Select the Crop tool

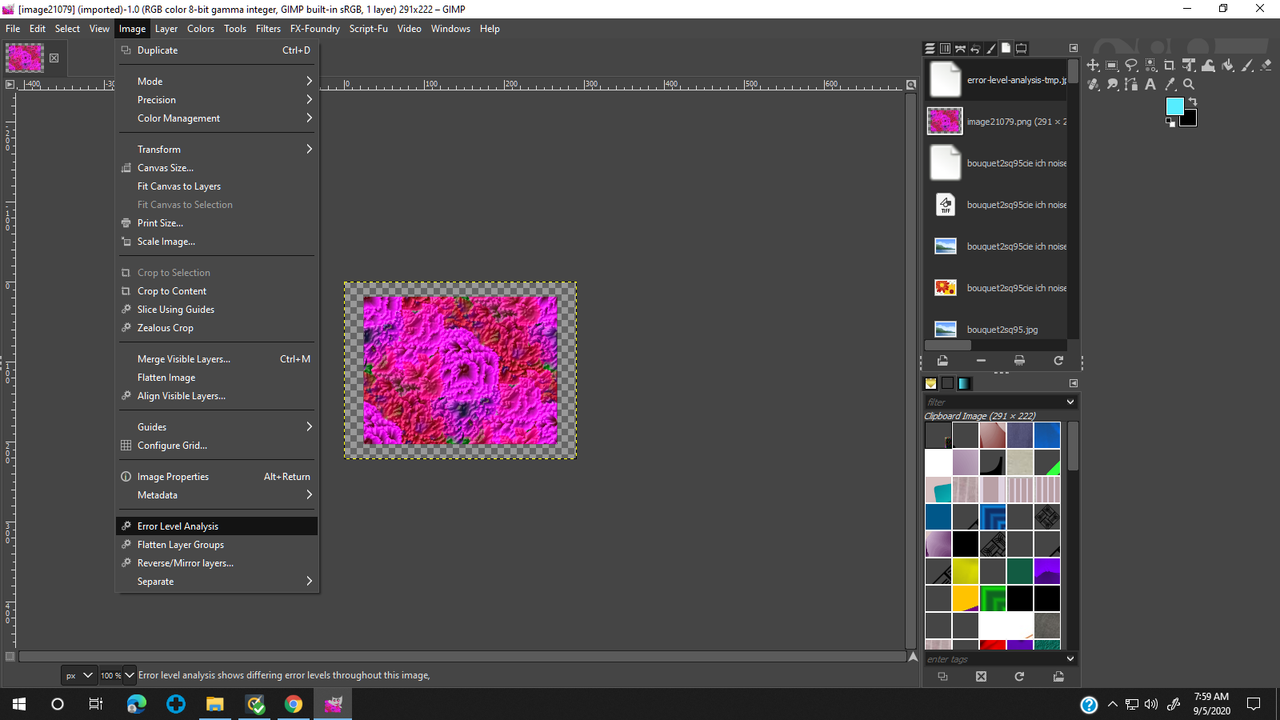coord(1169,65)
